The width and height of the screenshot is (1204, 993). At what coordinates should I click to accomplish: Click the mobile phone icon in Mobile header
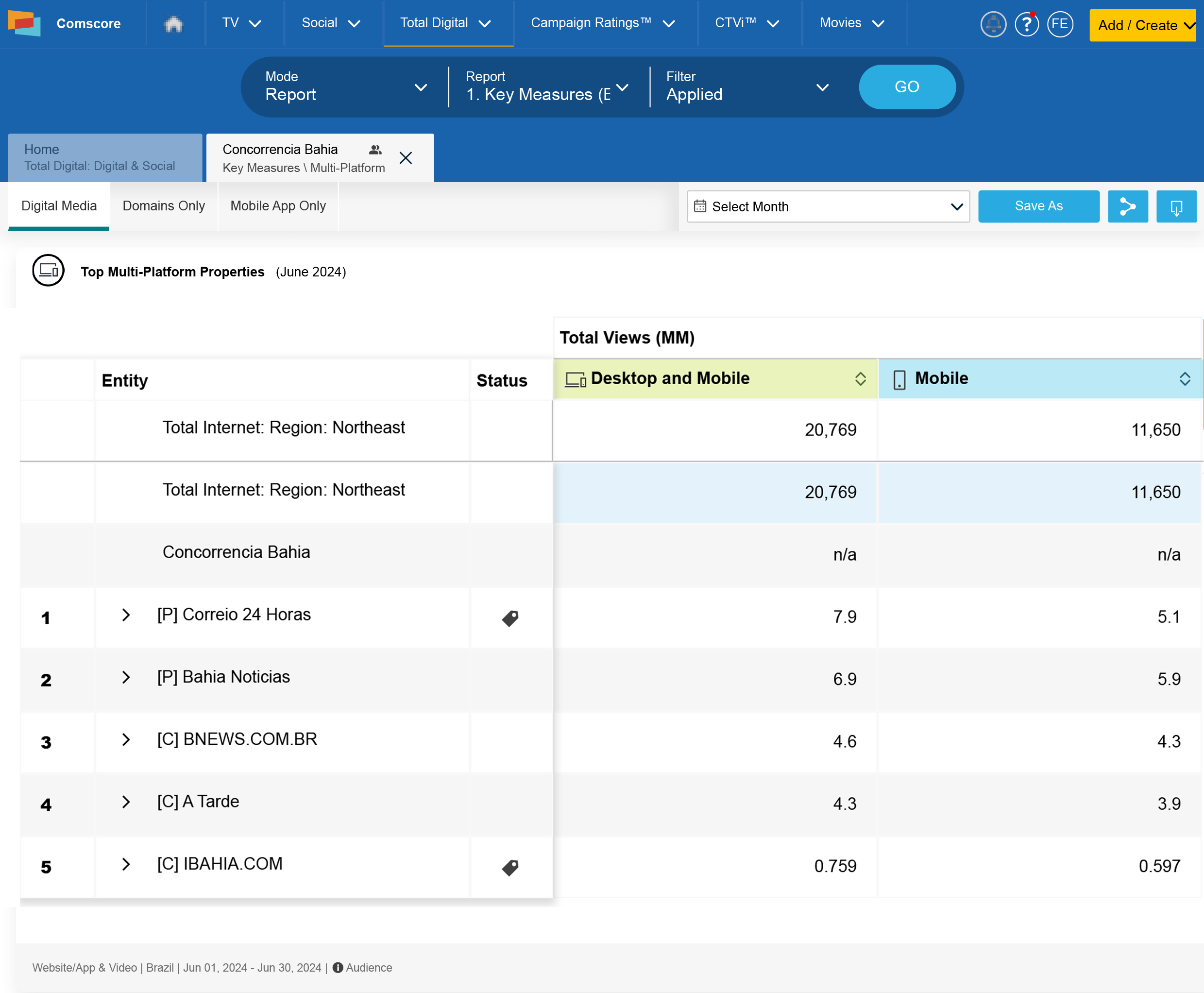[899, 379]
